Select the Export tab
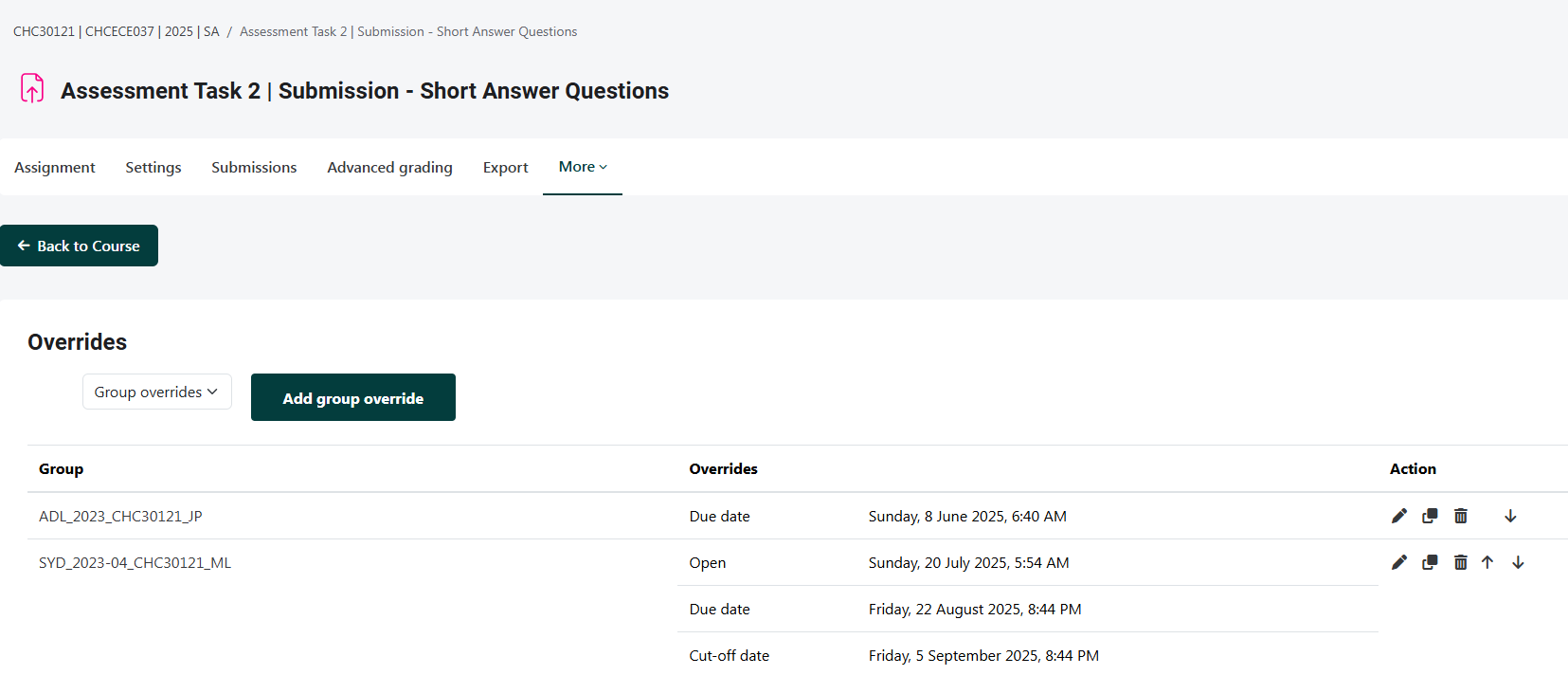The height and width of the screenshot is (675, 1568). click(505, 168)
